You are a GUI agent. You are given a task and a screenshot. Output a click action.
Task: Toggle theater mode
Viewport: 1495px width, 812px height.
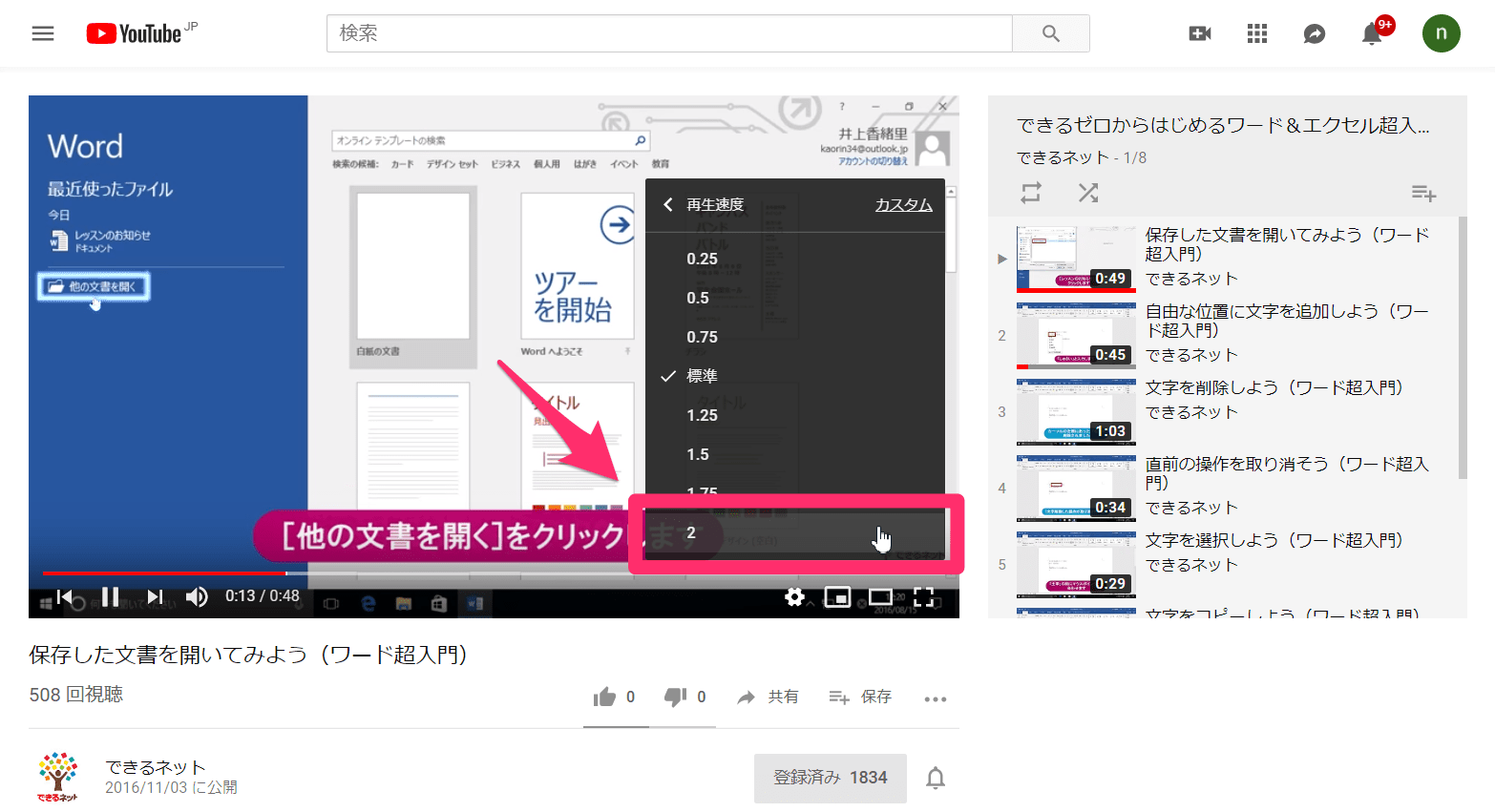880,596
